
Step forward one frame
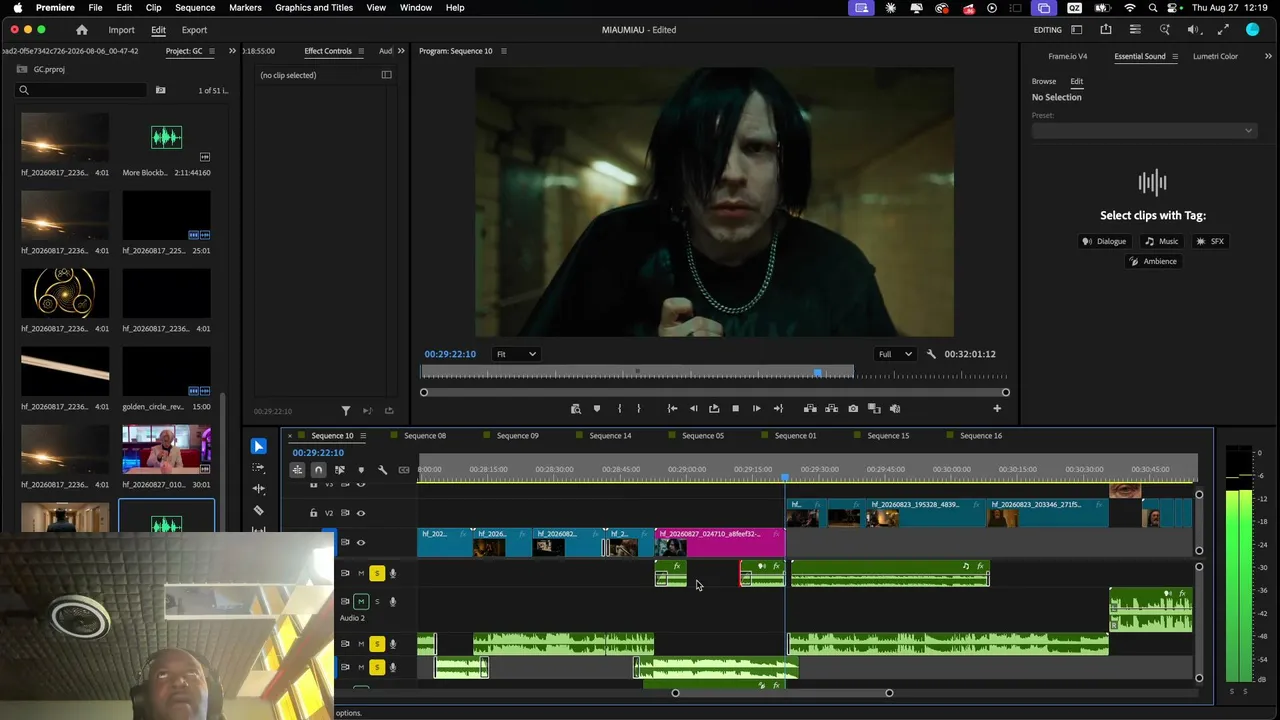756,408
